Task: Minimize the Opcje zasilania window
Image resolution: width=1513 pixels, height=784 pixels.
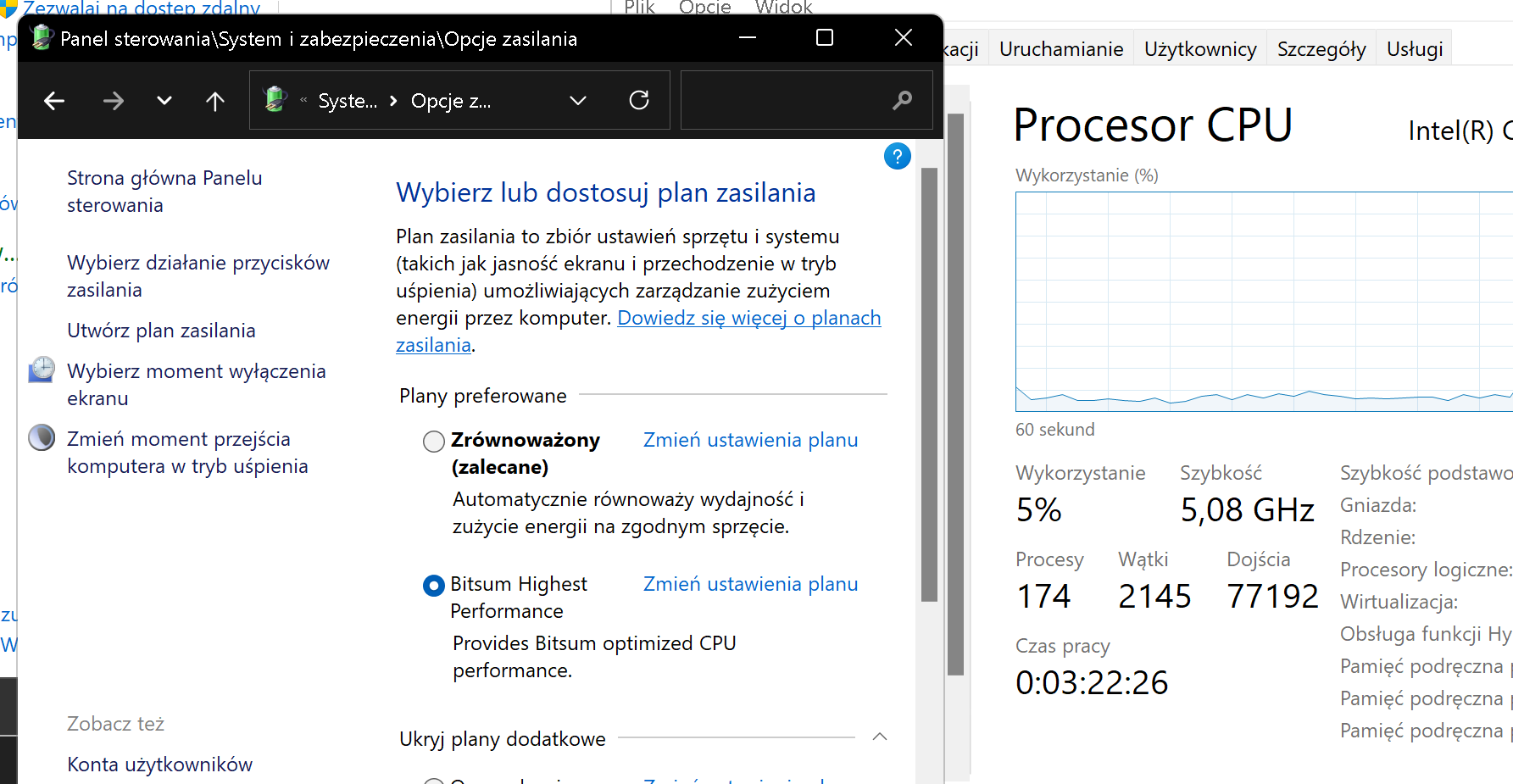Action: point(748,37)
